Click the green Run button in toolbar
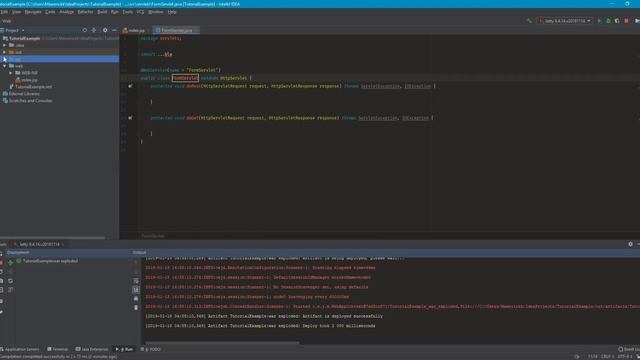 [599, 21]
